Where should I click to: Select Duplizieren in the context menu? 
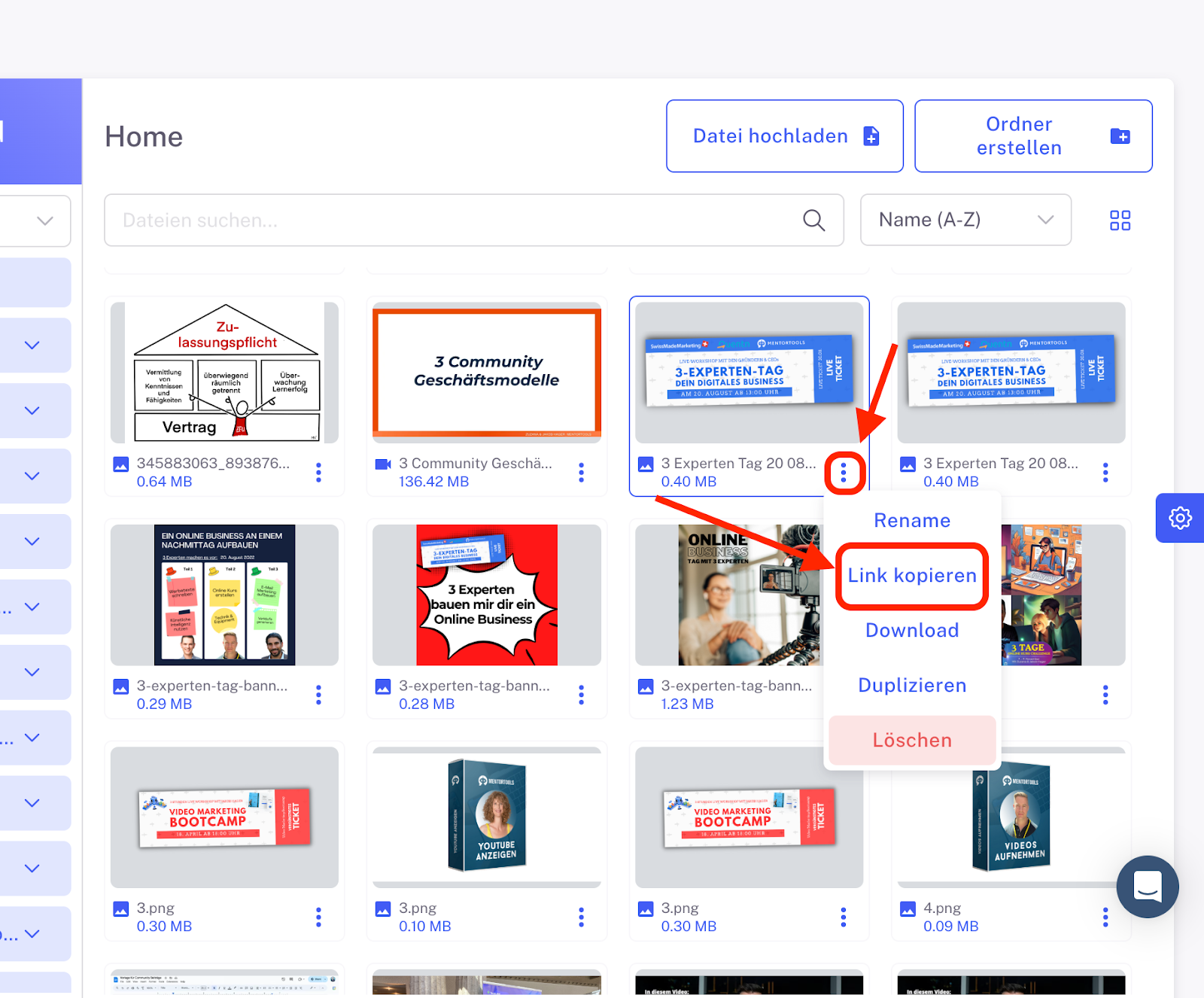(x=912, y=685)
